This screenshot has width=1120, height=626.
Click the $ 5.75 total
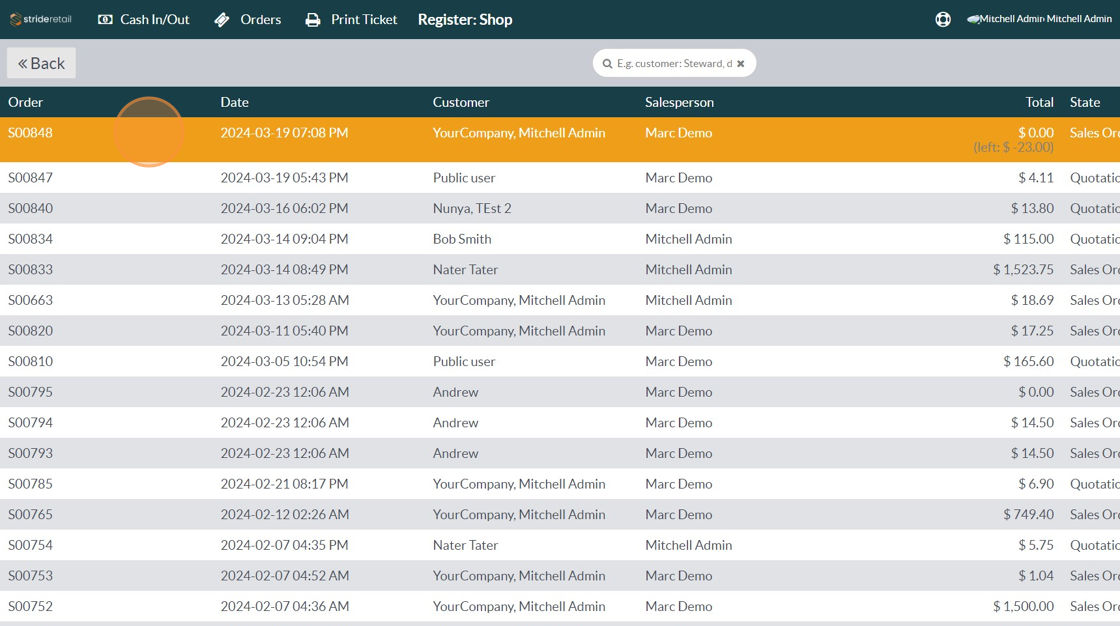[1036, 545]
